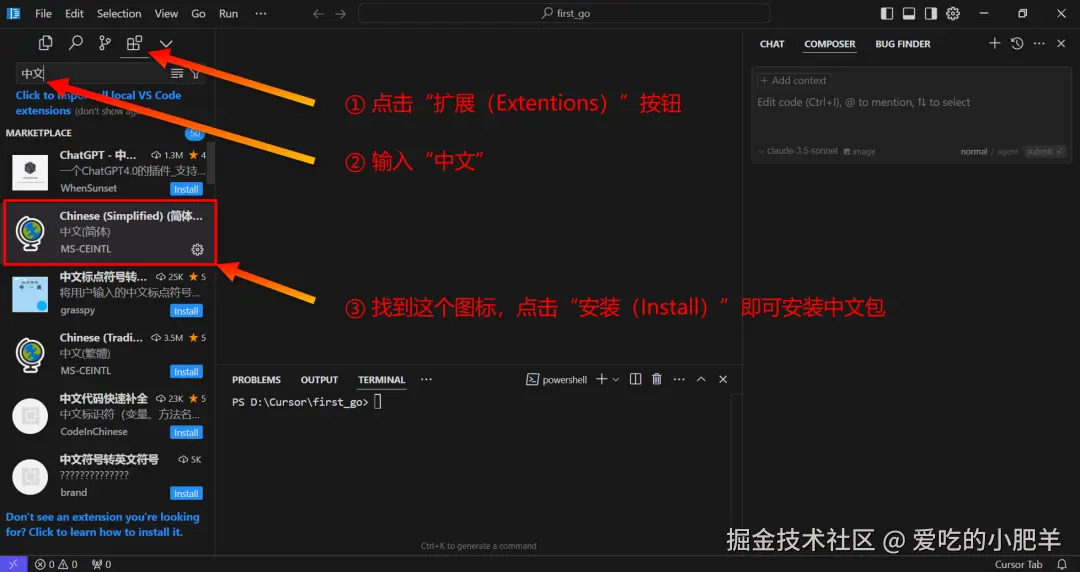Open the View menu
Screen dimensions: 1080x572
click(x=166, y=13)
